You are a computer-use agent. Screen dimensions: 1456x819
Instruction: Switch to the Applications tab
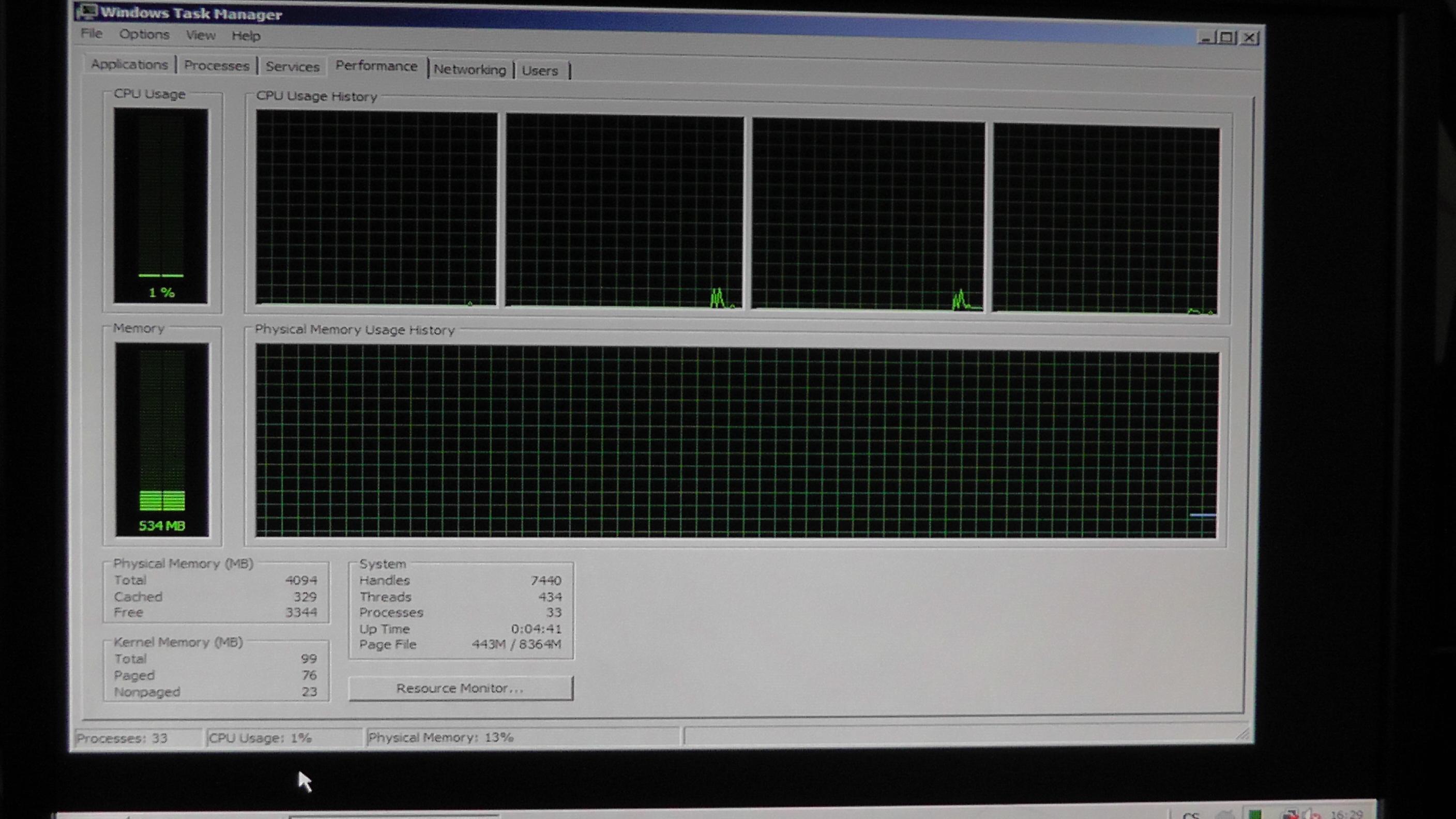[x=129, y=65]
